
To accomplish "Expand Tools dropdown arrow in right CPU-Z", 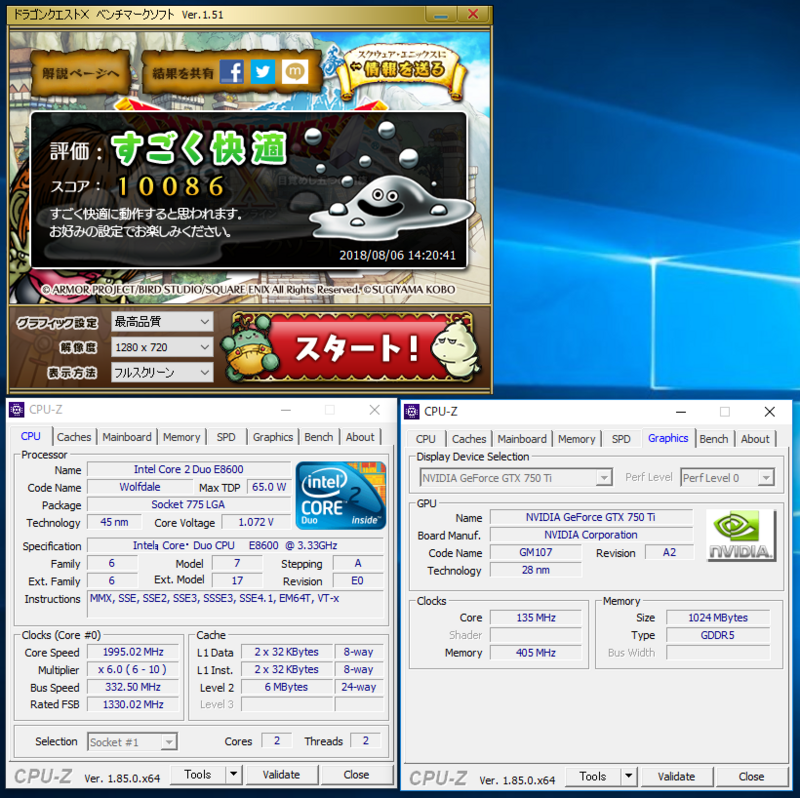I will (x=629, y=777).
